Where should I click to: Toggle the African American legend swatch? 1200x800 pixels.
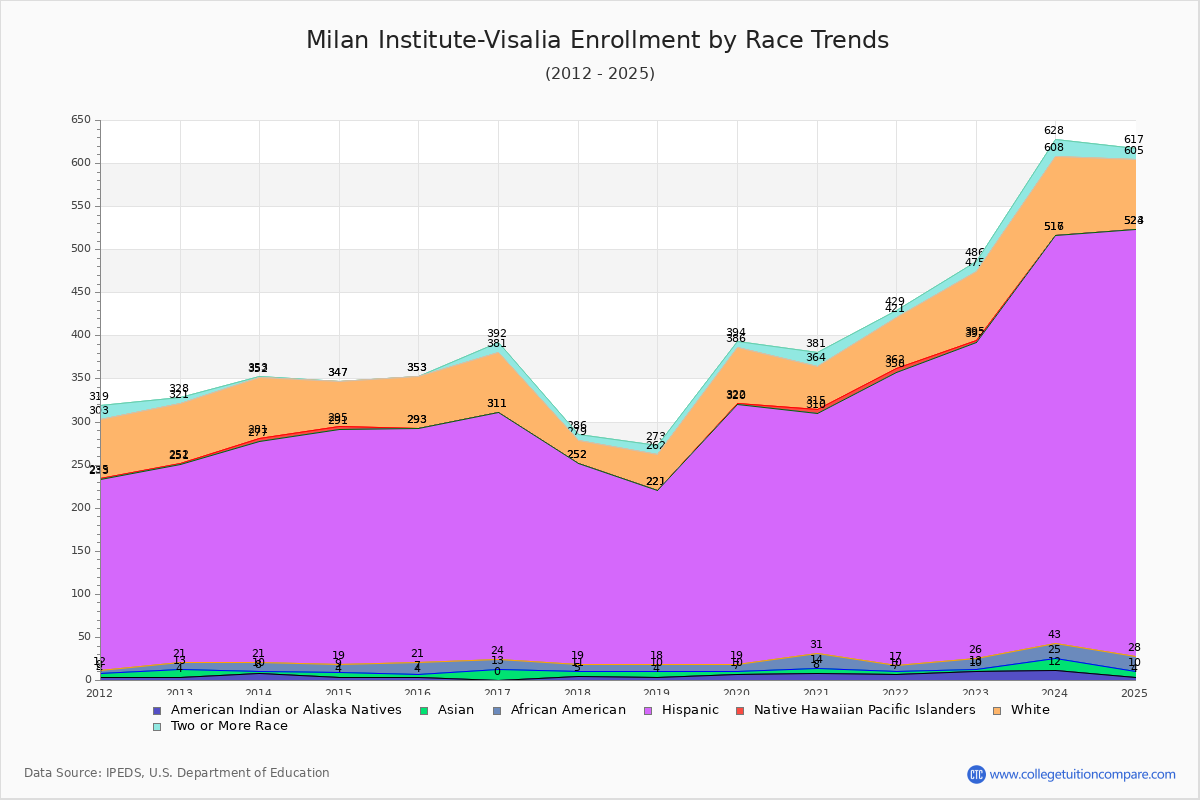(x=499, y=710)
